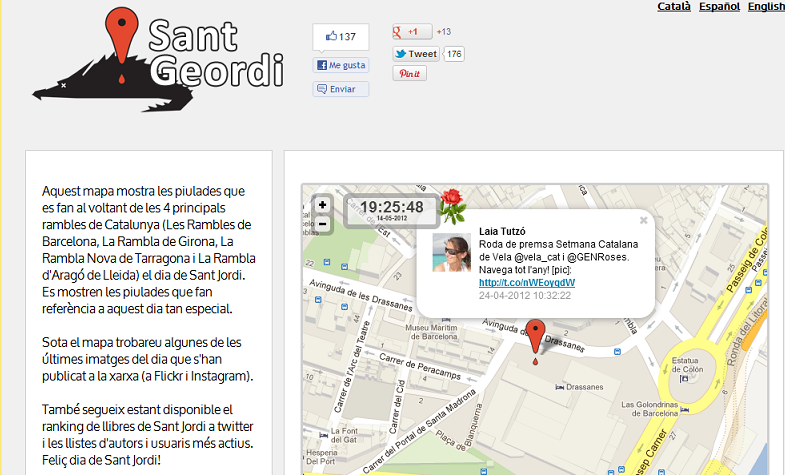This screenshot has width=785, height=475.
Task: Click the Pinterest Pin it button
Action: coord(410,74)
